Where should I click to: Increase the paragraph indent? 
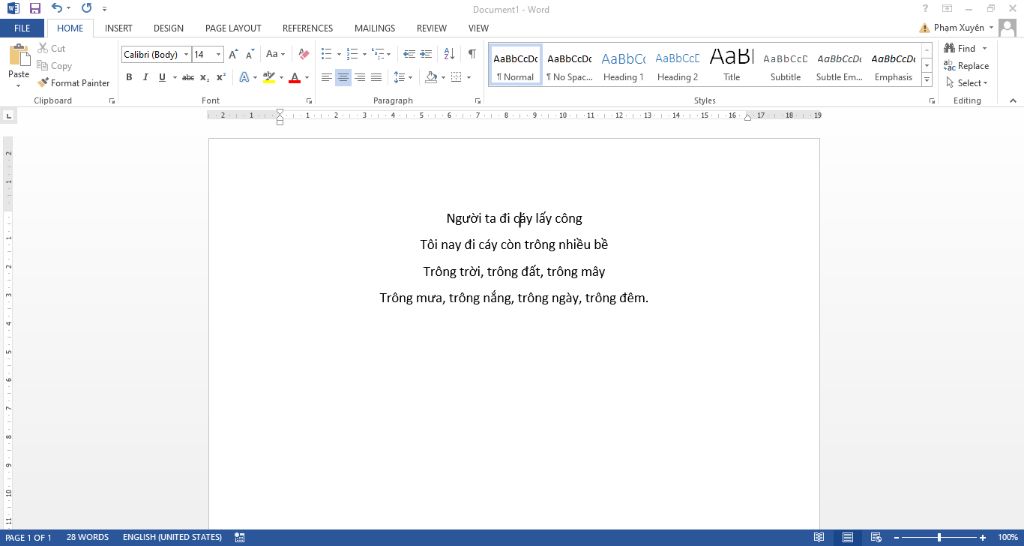click(426, 54)
